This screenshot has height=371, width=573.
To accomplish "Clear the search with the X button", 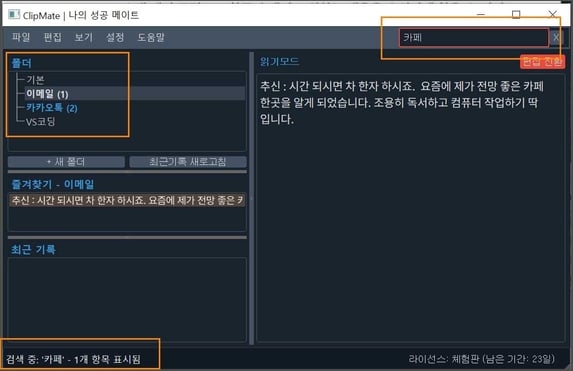I will 556,37.
